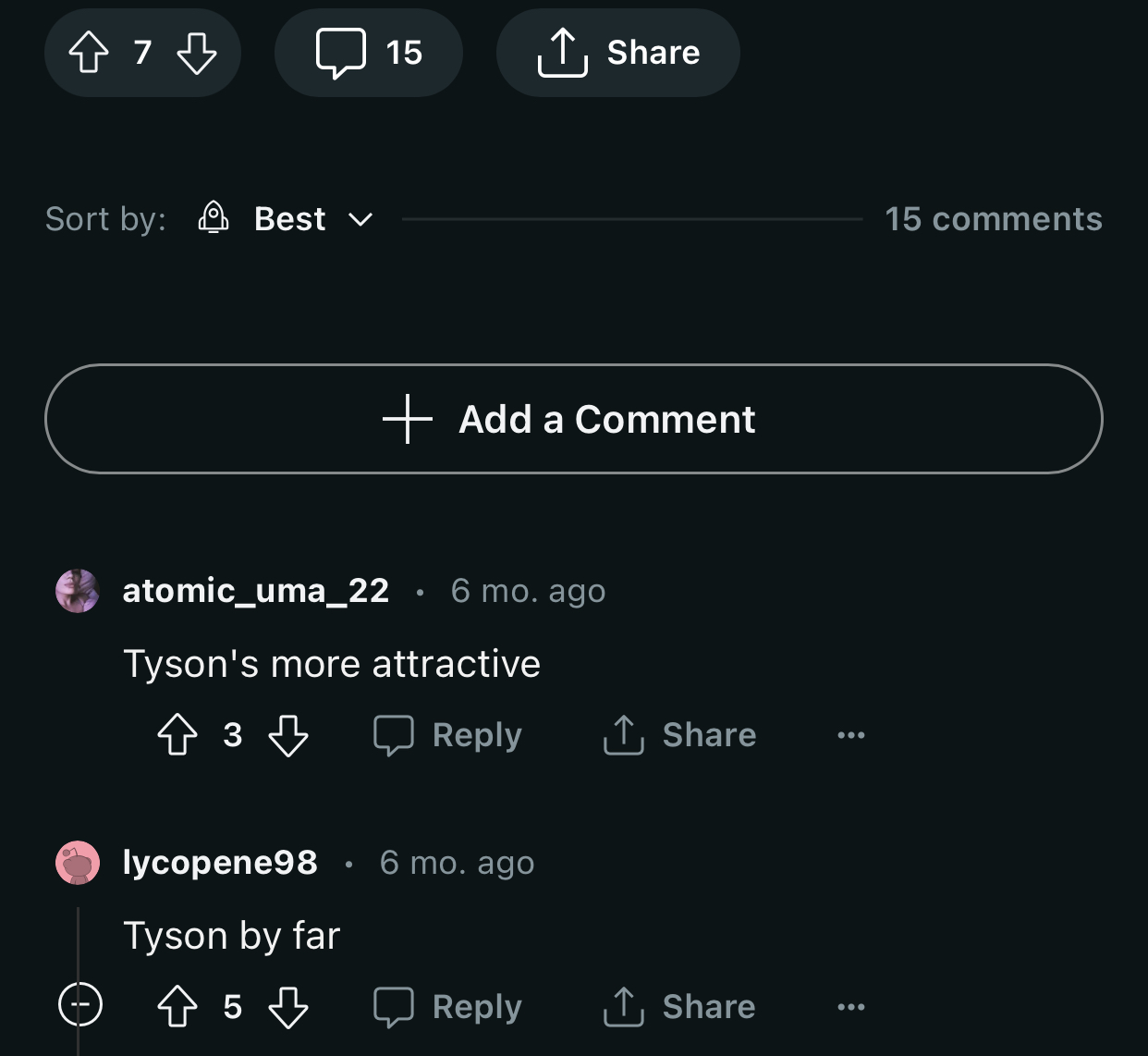
Task: Open the Sort by Best dropdown
Action: pos(287,219)
